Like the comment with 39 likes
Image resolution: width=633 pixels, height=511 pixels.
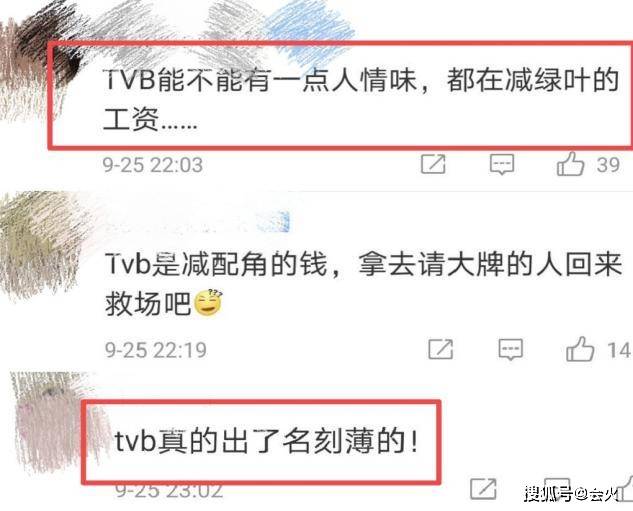click(x=570, y=163)
